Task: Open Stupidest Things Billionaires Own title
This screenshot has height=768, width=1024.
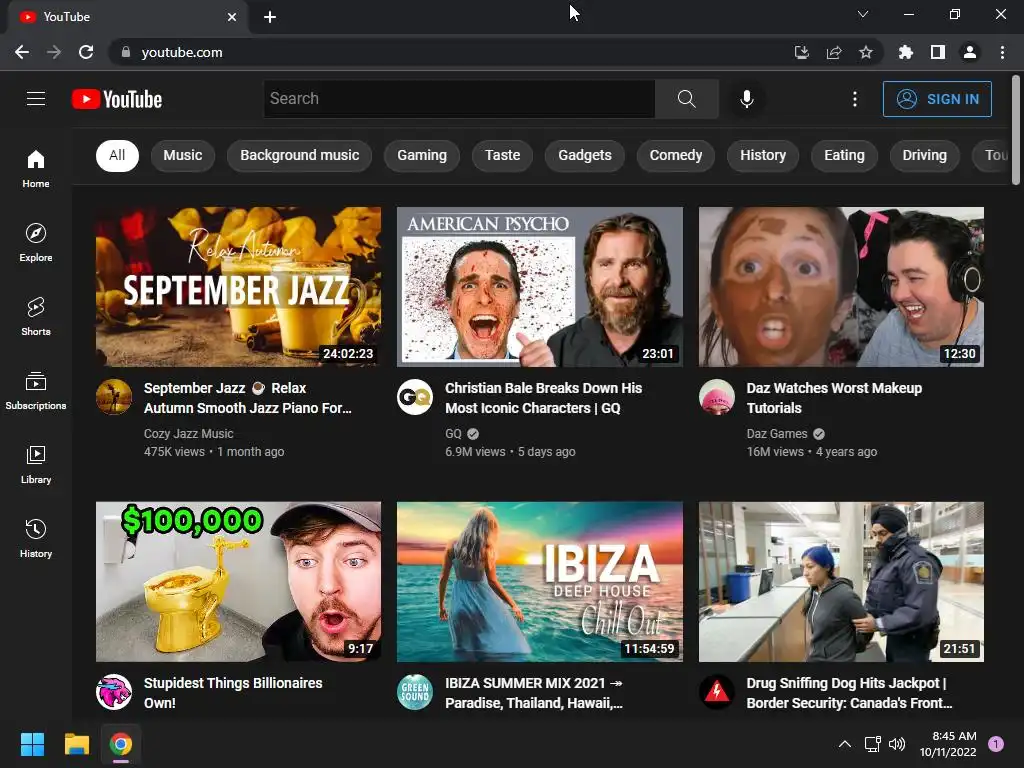Action: pos(233,693)
